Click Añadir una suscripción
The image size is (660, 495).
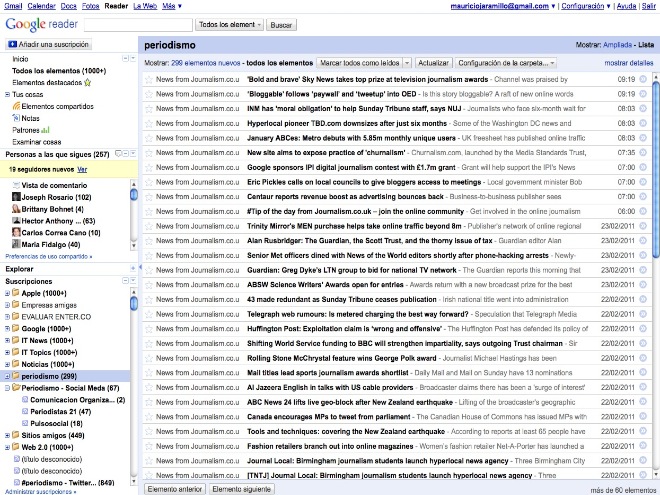(x=48, y=44)
